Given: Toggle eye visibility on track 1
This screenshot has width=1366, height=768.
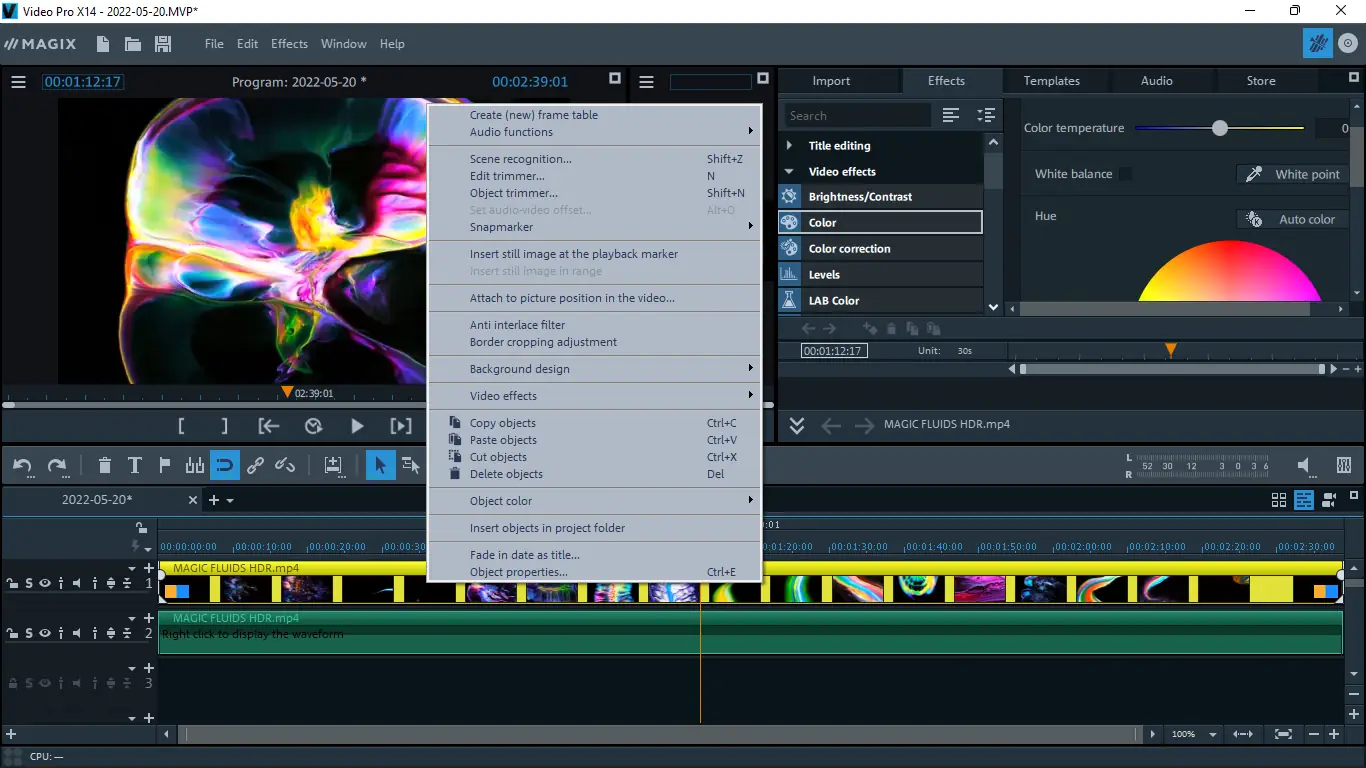Looking at the screenshot, I should click(x=45, y=583).
